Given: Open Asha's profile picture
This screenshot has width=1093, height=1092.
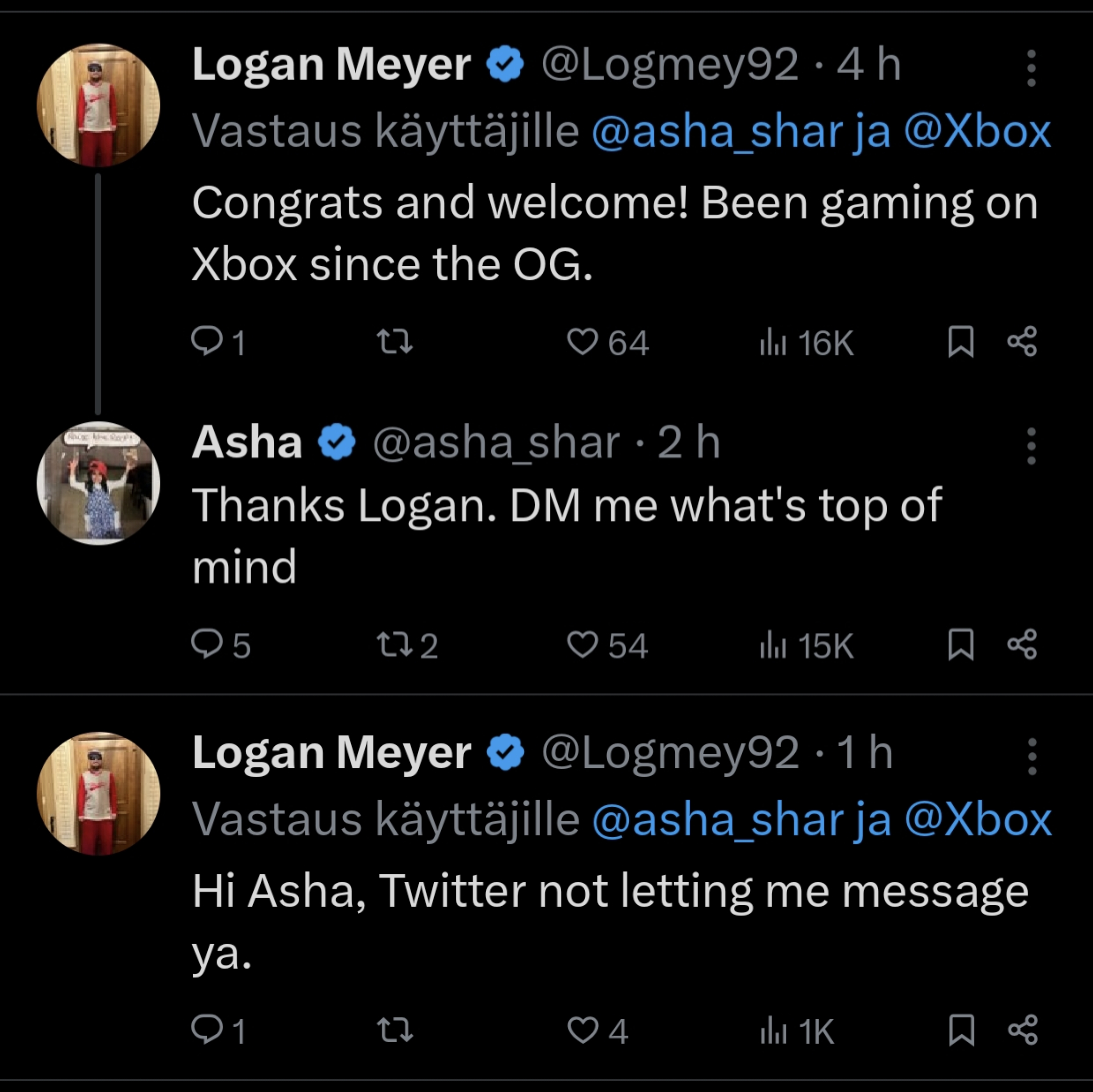Looking at the screenshot, I should pyautogui.click(x=98, y=483).
